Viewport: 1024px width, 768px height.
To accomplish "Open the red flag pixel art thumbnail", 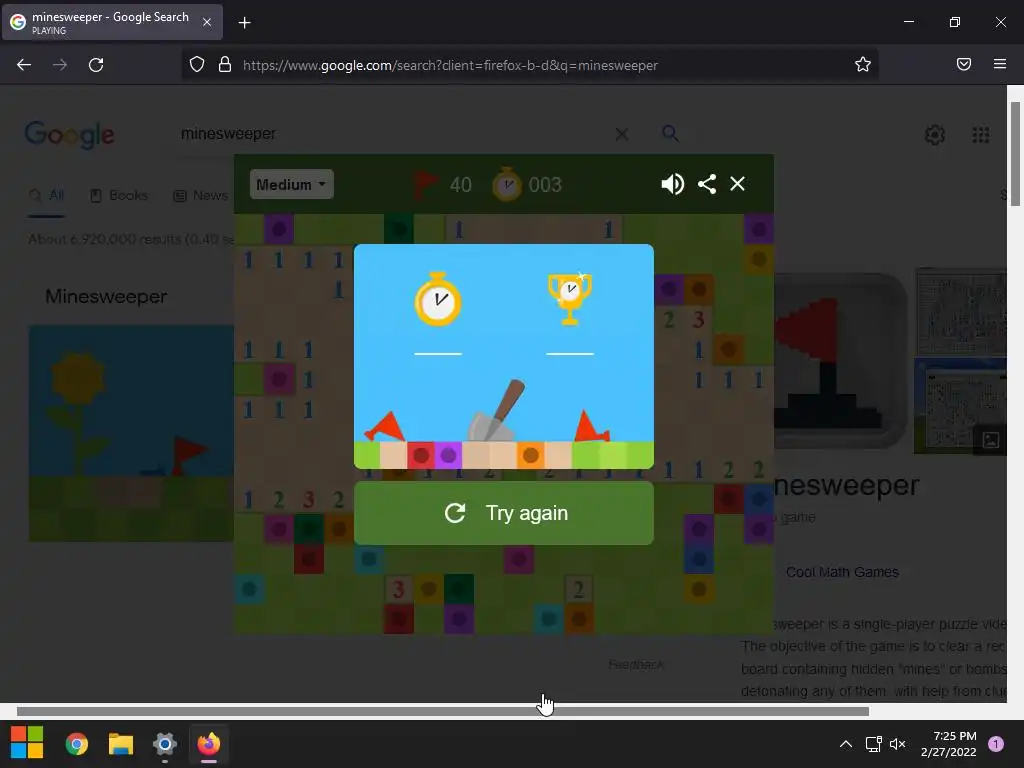I will click(x=840, y=360).
